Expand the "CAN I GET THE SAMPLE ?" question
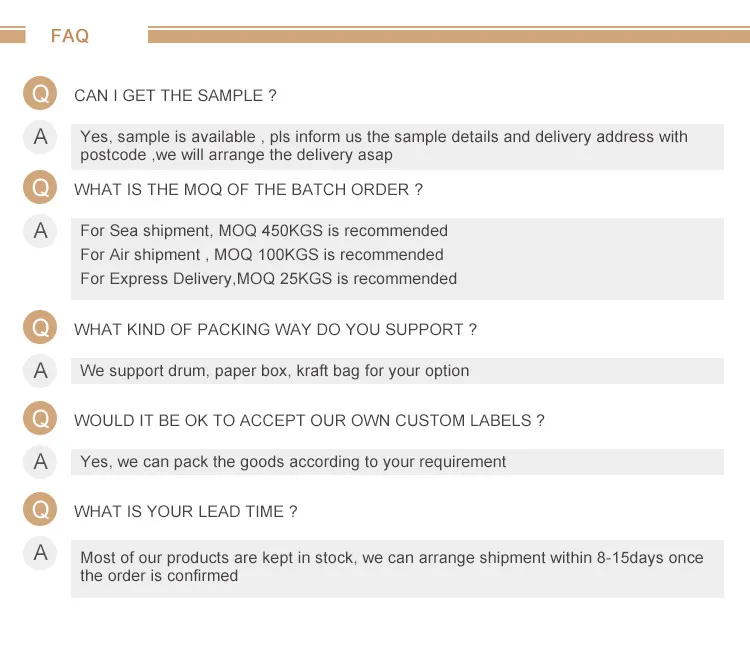 (175, 96)
